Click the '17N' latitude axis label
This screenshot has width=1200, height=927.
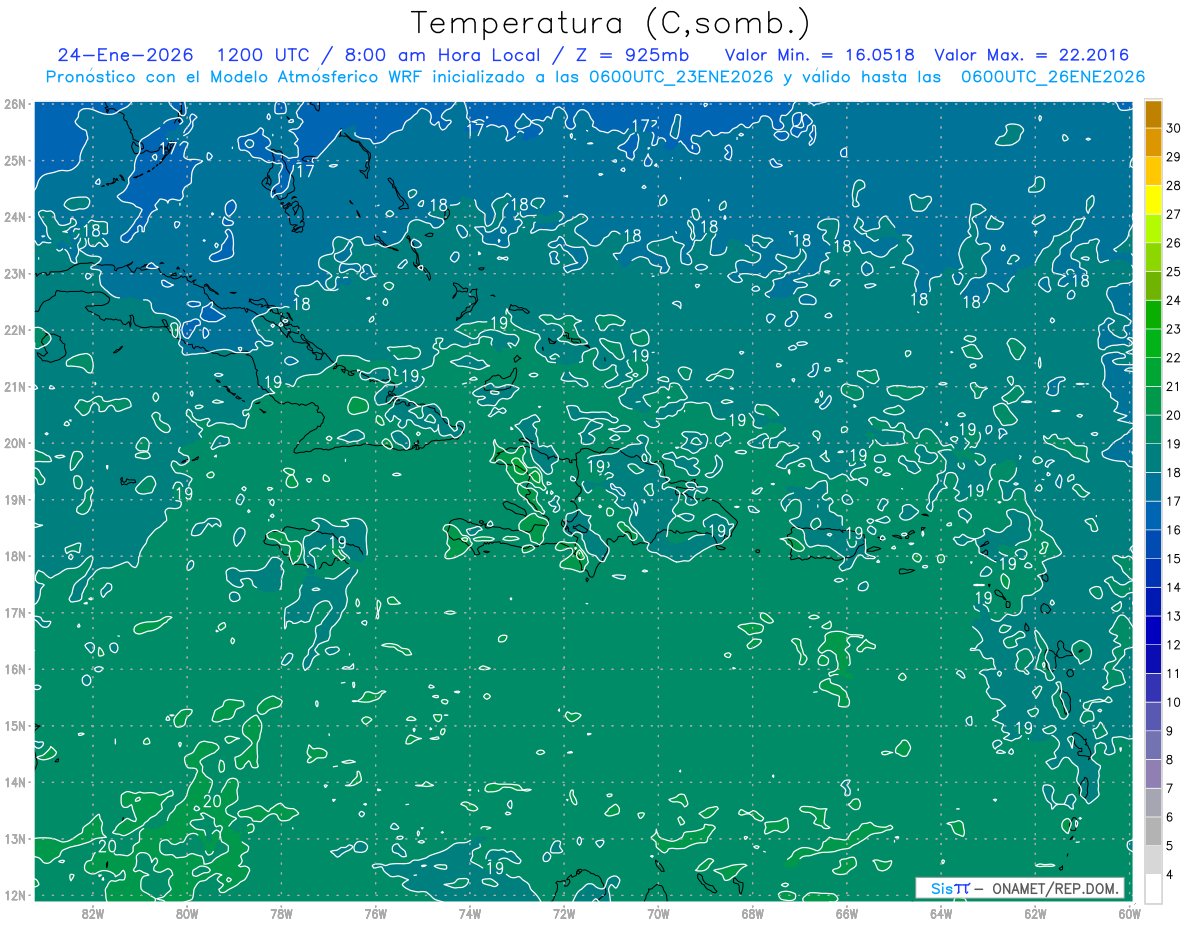[x=14, y=613]
